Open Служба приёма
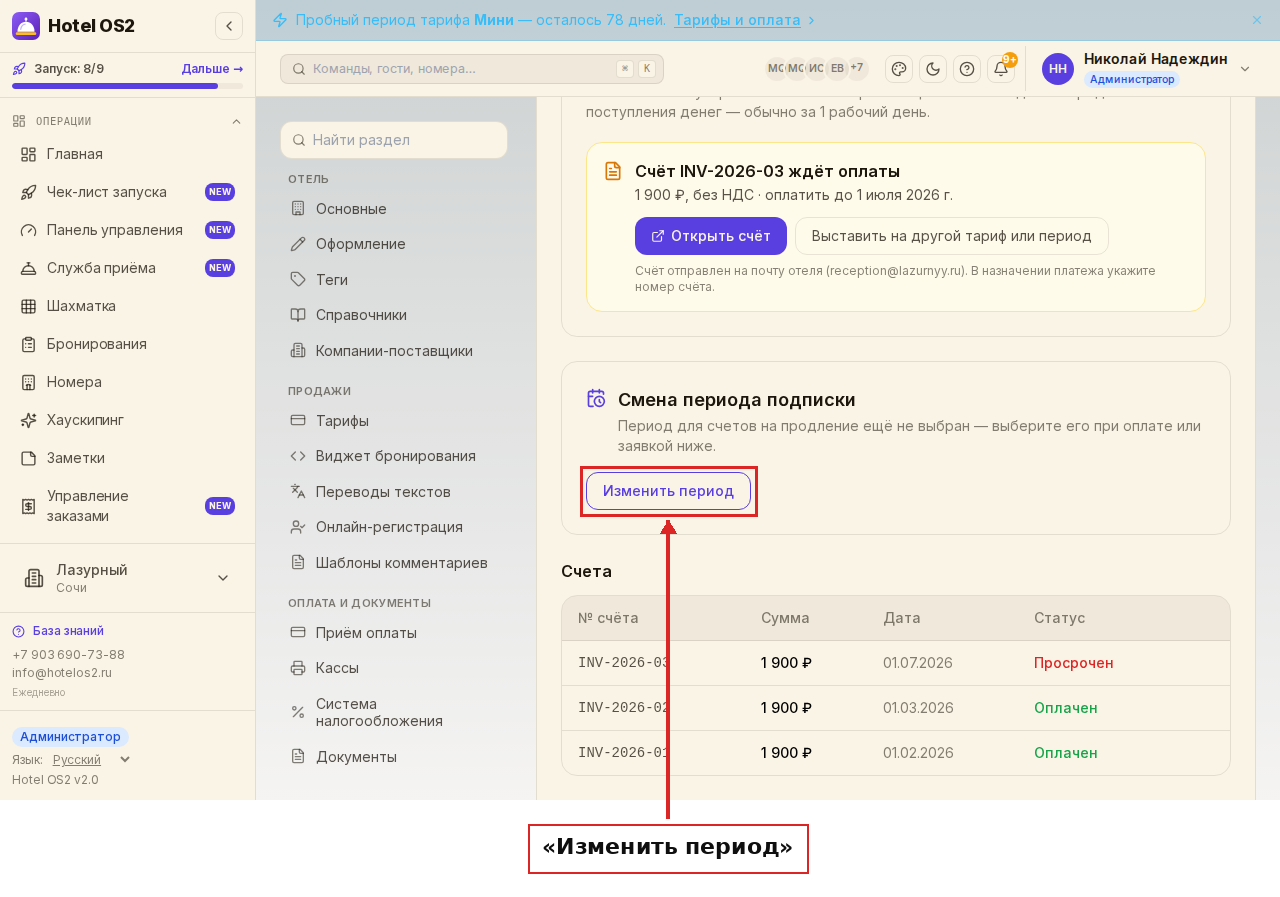 tap(127, 268)
